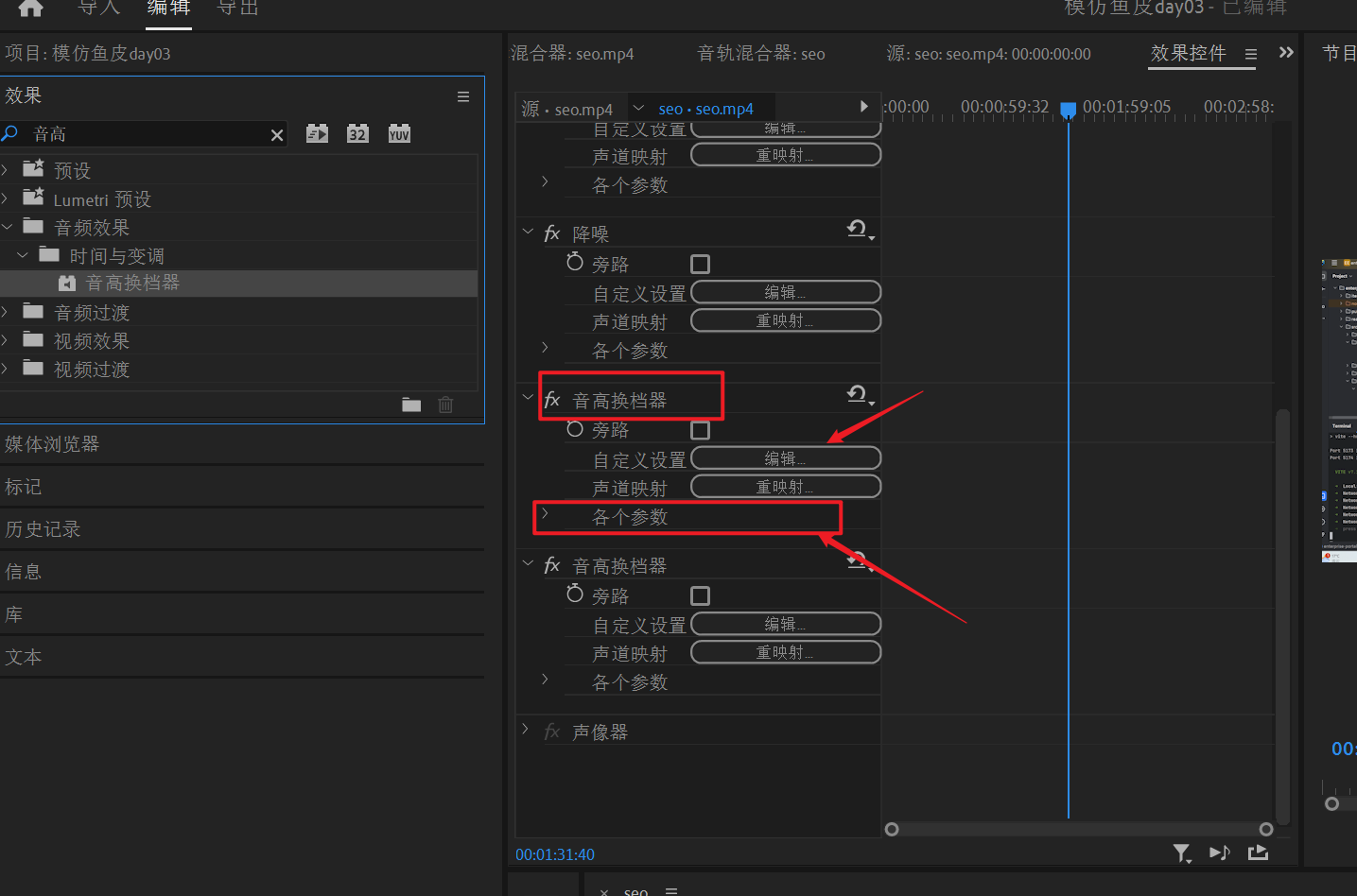
Task: Create a new custom bin folder
Action: tap(411, 405)
